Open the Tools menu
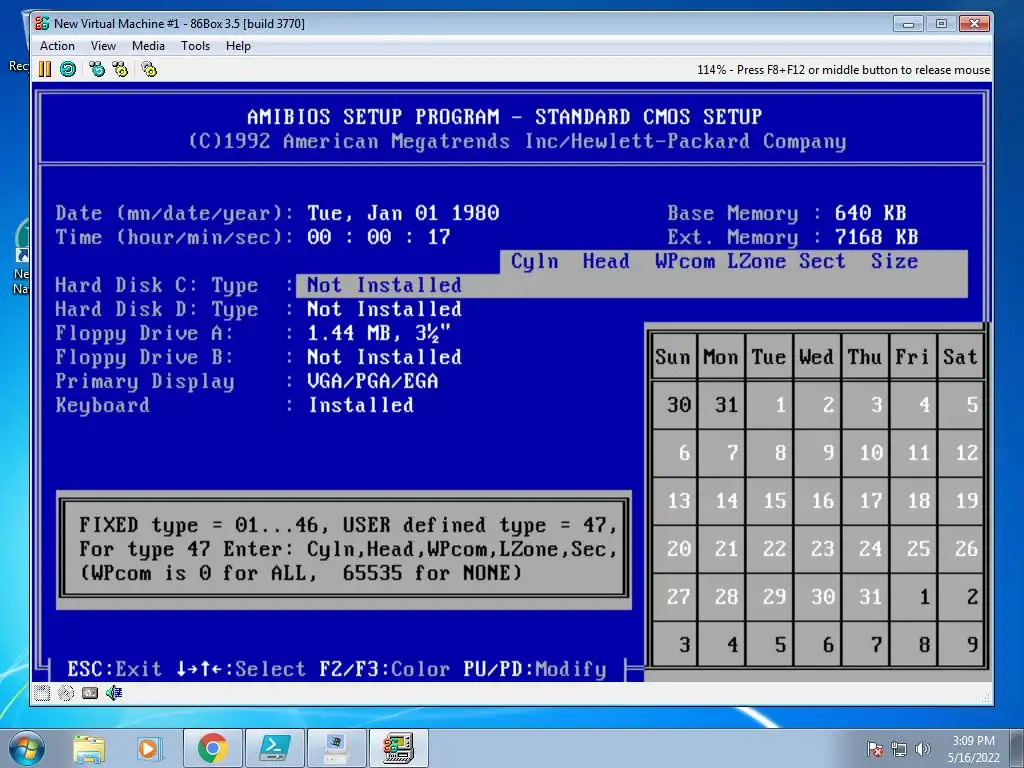This screenshot has width=1024, height=768. point(195,46)
